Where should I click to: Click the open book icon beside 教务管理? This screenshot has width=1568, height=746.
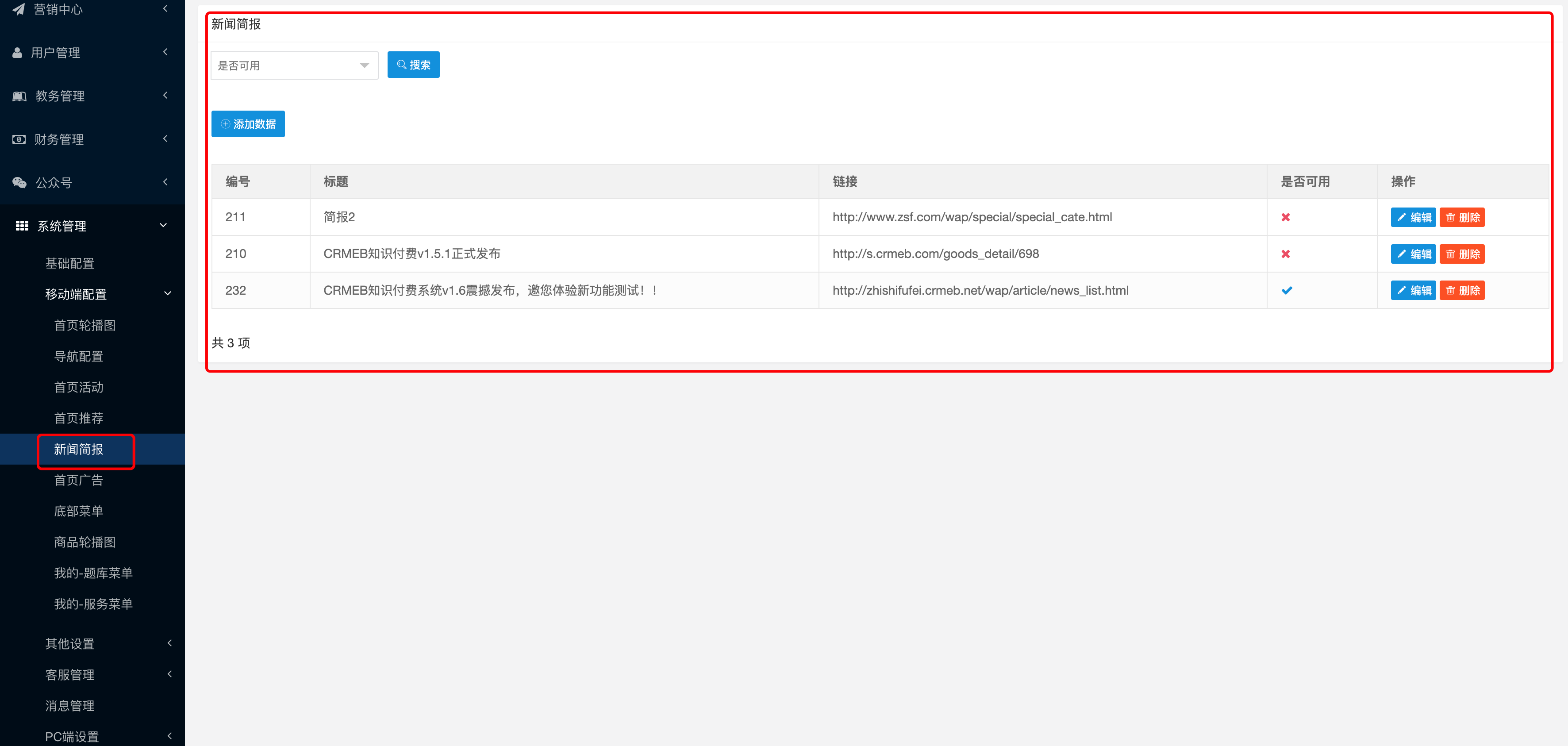click(x=19, y=96)
